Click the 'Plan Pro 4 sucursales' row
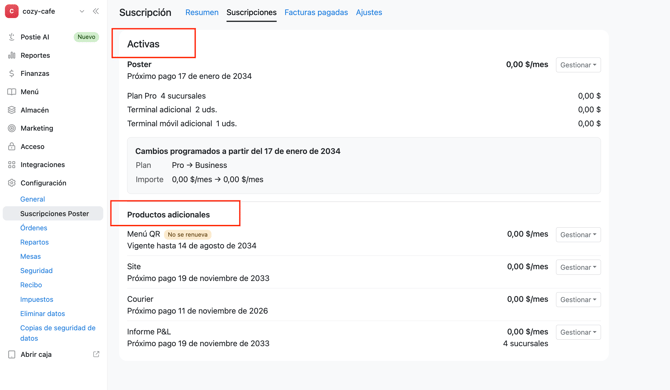Image resolution: width=670 pixels, height=390 pixels. (364, 96)
